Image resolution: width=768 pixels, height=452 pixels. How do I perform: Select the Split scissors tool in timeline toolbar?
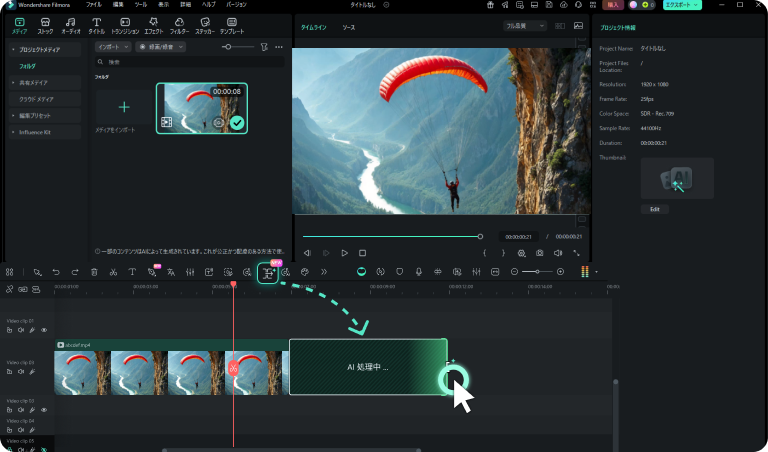(113, 272)
